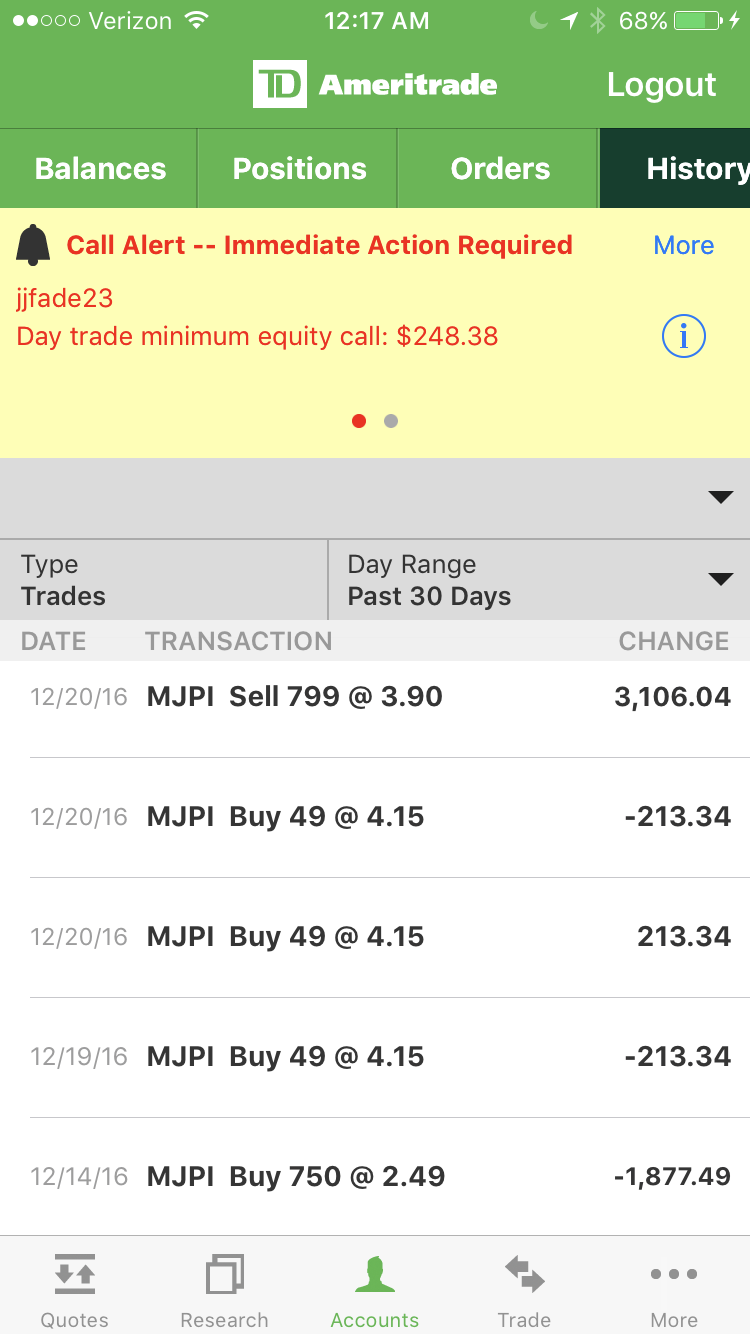The image size is (750, 1334).
Task: Open the Type Trades selector
Action: [x=164, y=580]
